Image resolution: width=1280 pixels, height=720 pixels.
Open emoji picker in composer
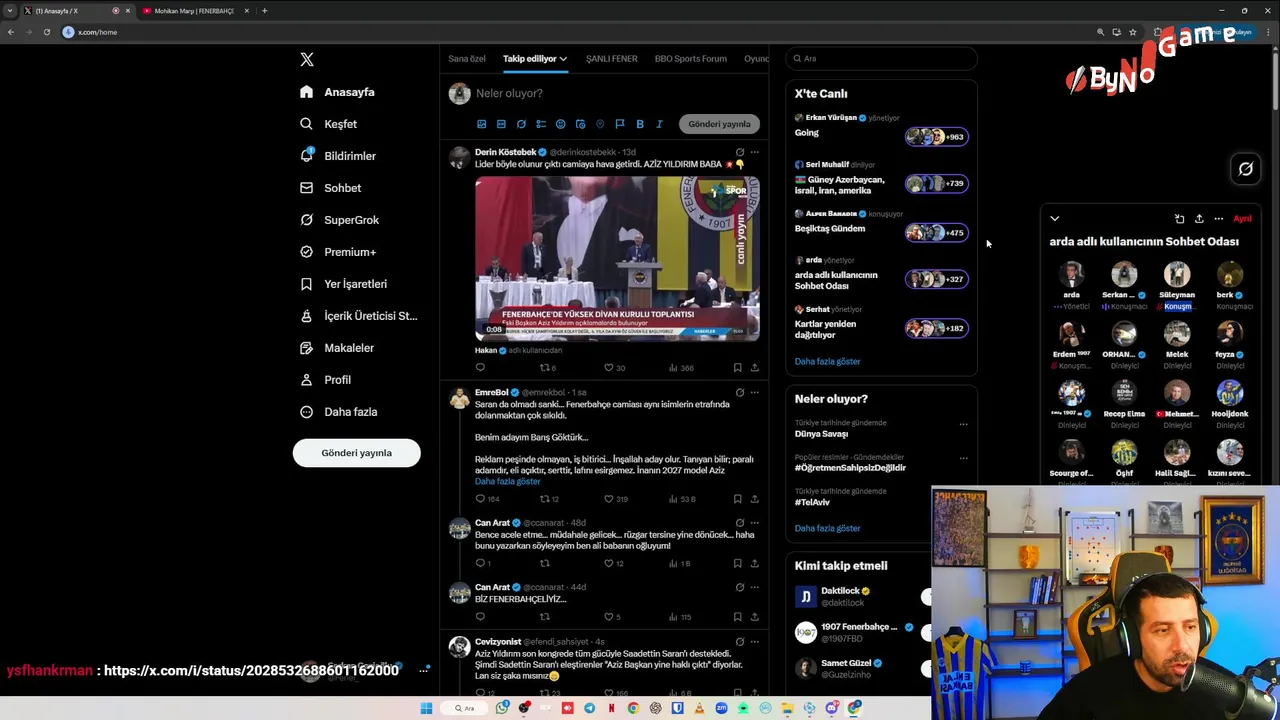(x=560, y=124)
